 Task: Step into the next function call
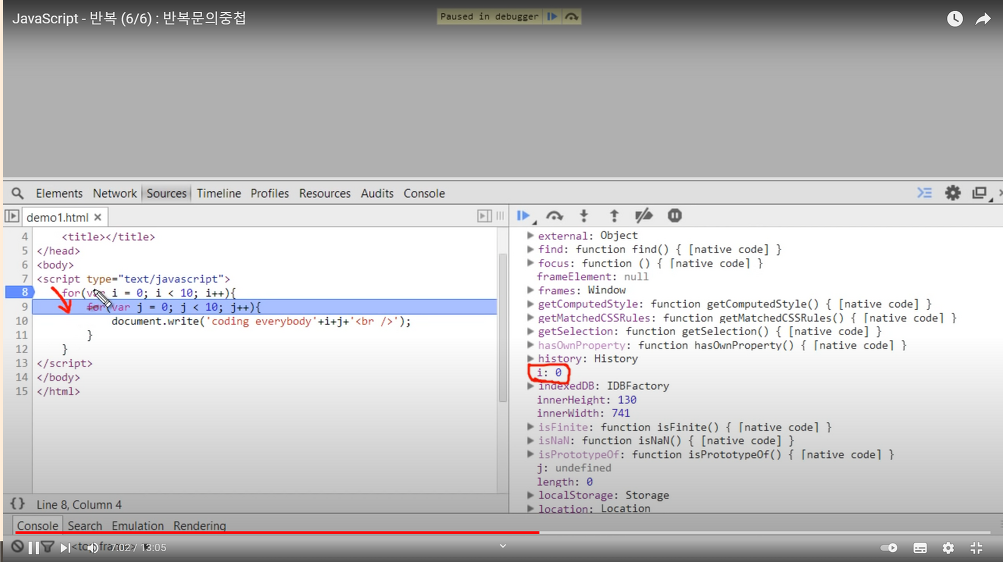[x=583, y=216]
